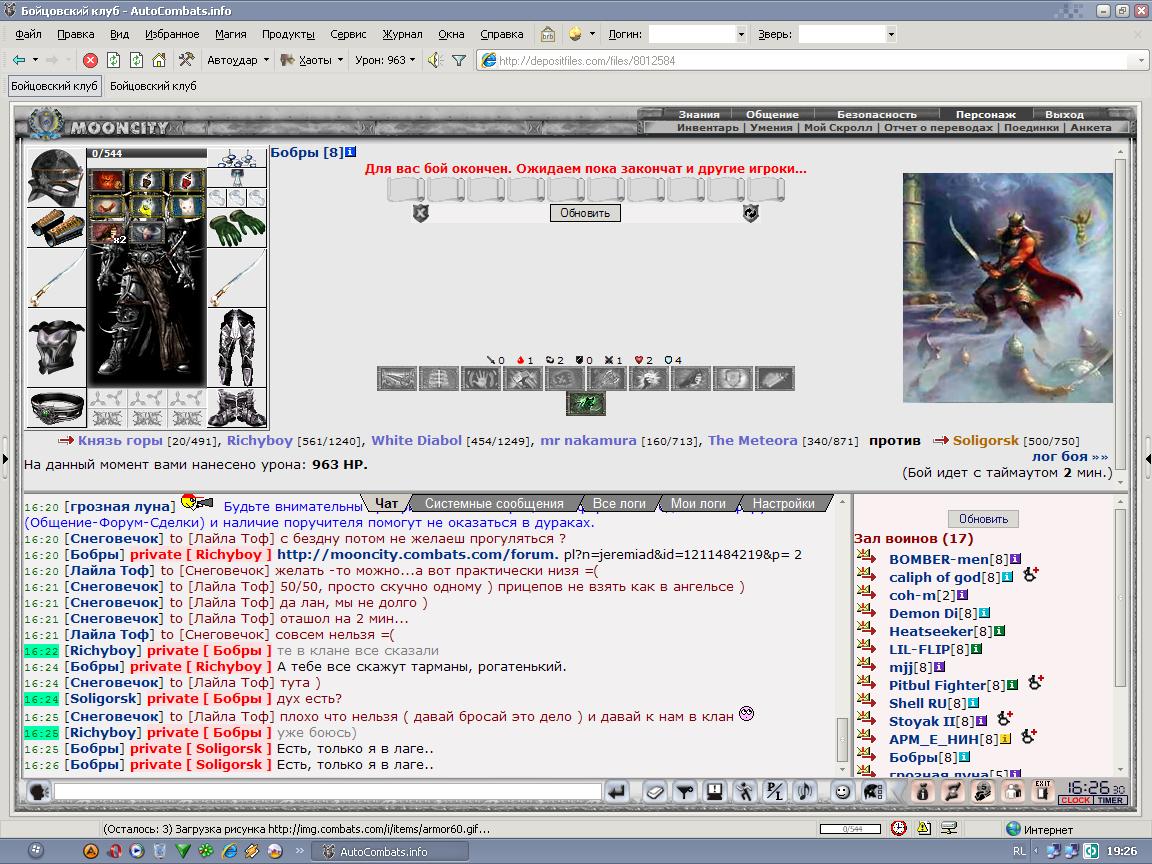1152x864 pixels.
Task: Click the warriors list vertical scrollbar
Action: coord(1120,636)
